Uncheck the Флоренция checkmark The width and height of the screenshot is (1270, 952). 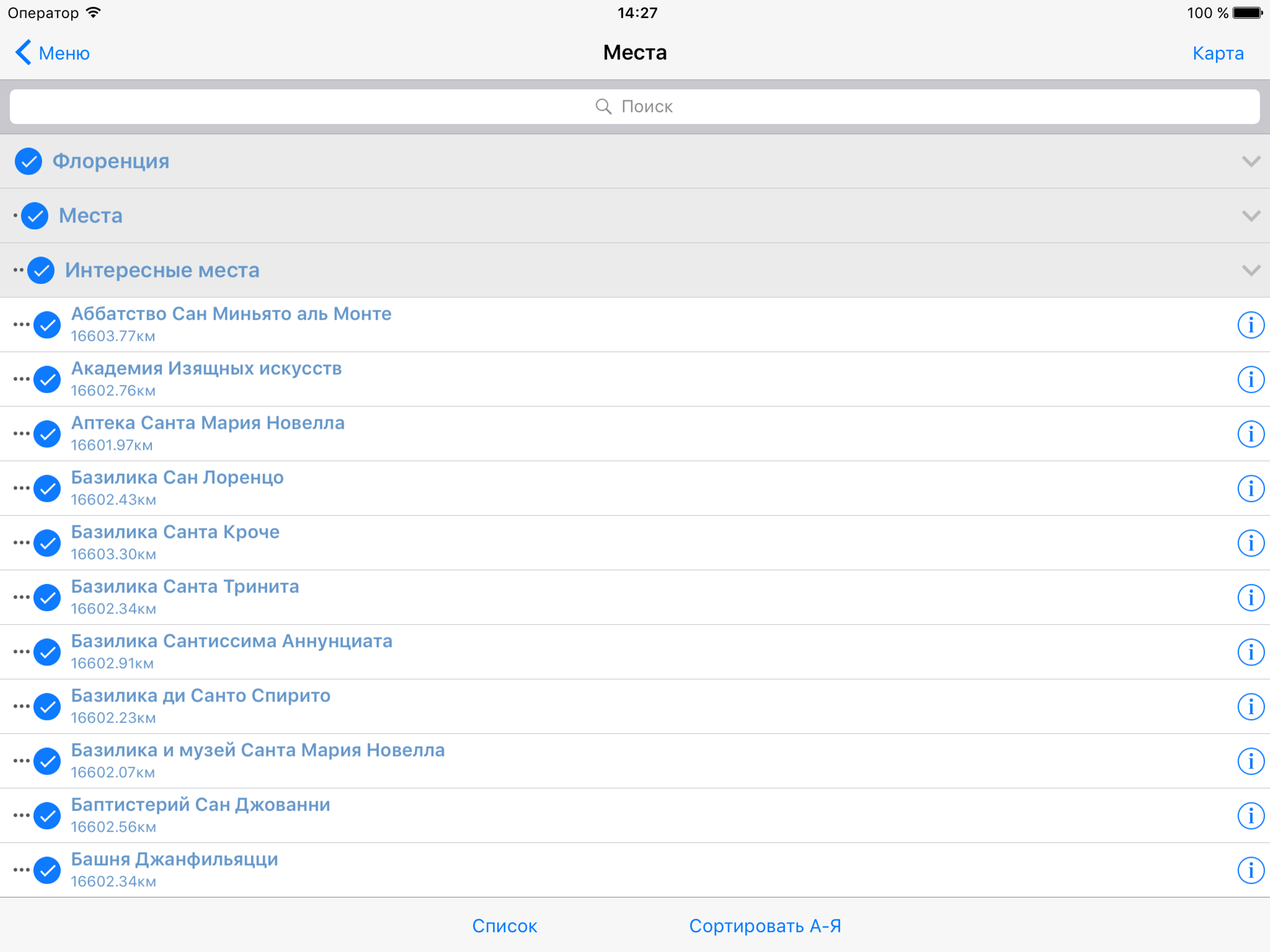28,161
